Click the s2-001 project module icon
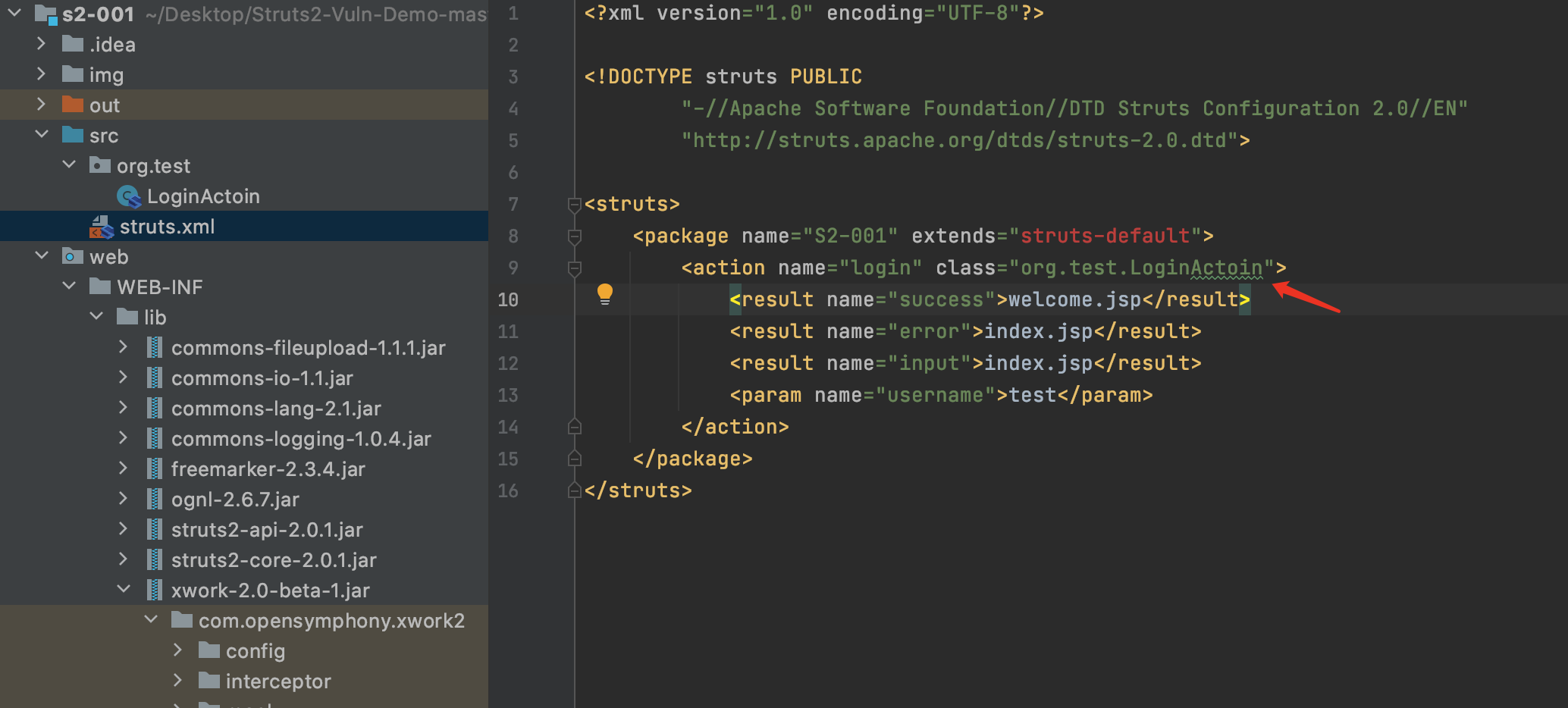1568x708 pixels. [x=45, y=14]
